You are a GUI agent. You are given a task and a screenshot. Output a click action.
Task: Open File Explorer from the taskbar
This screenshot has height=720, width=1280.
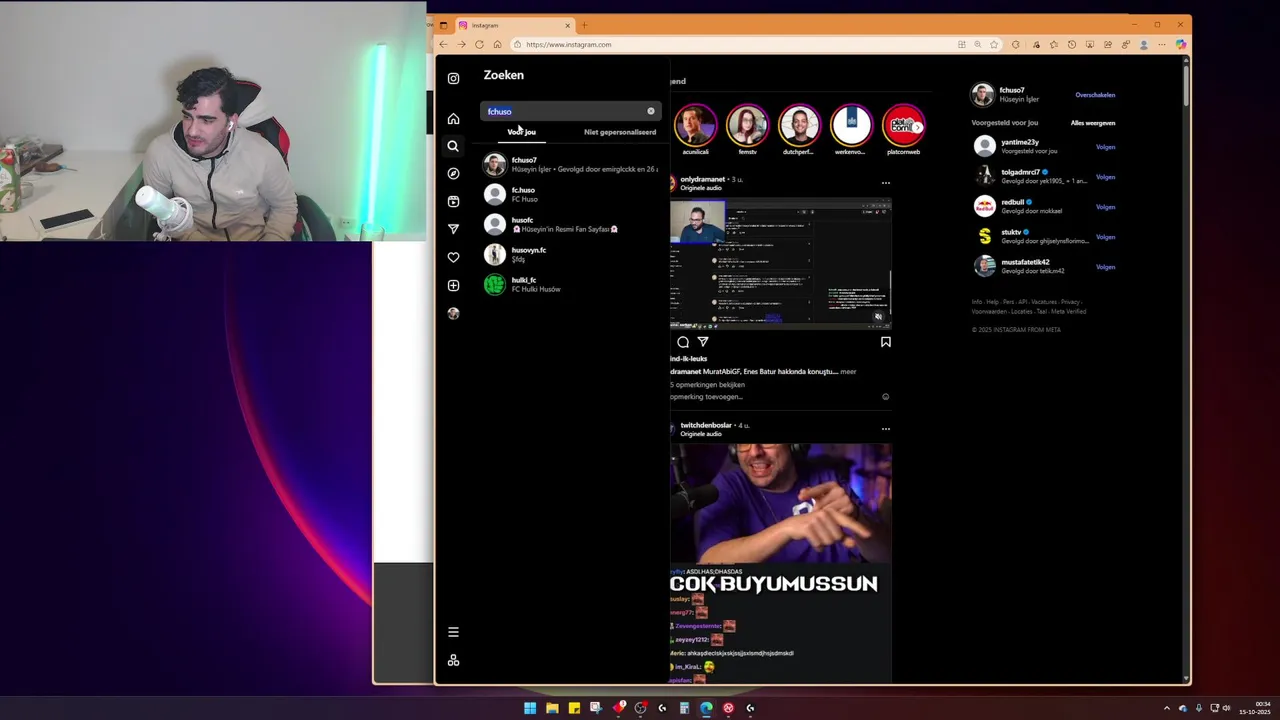pyautogui.click(x=552, y=708)
